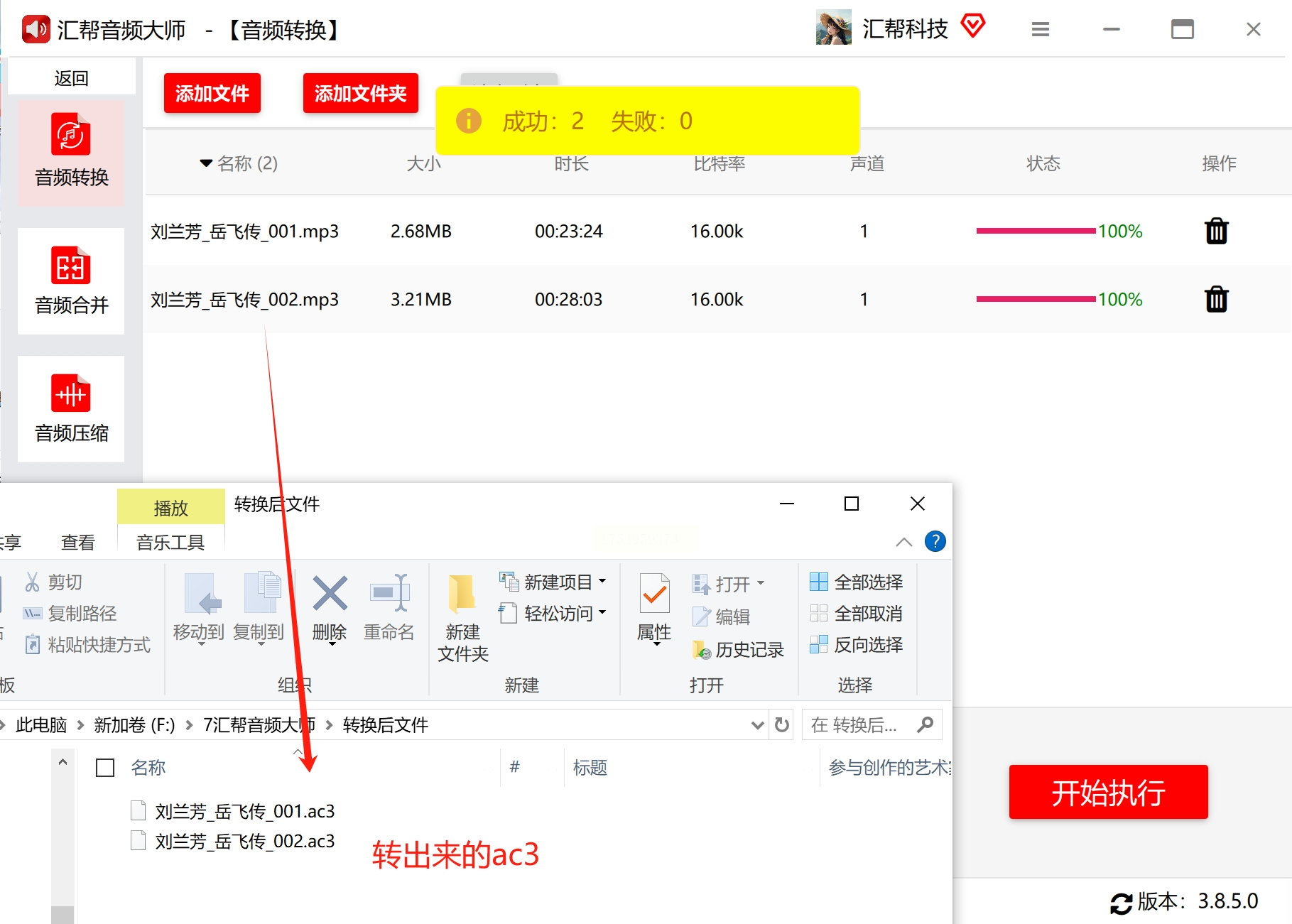Image resolution: width=1292 pixels, height=924 pixels.
Task: Click the progress bar of 刘兰芳_岳飞传_002.mp3
Action: coord(1036,299)
